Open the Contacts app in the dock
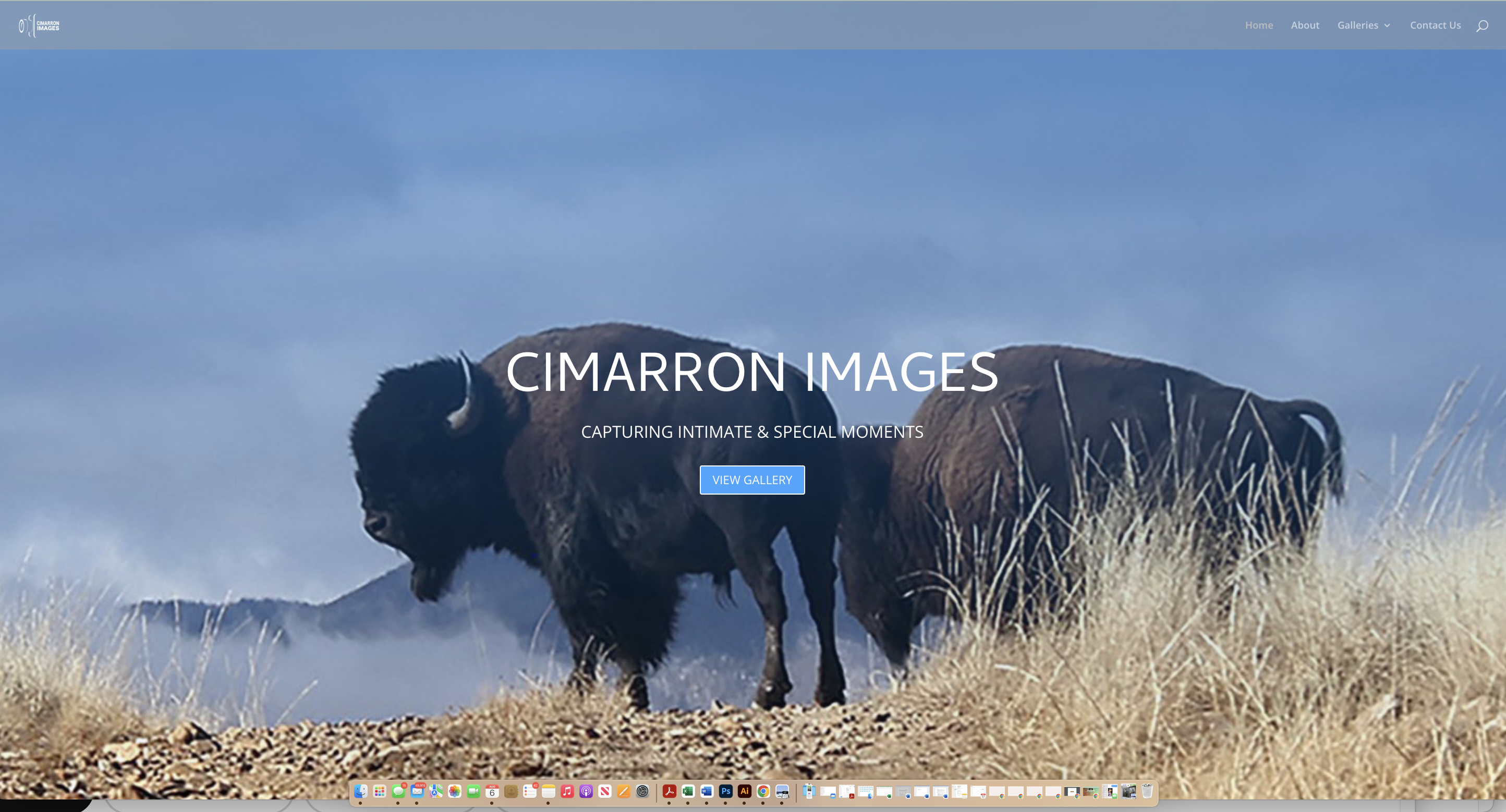The width and height of the screenshot is (1506, 812). coord(511,791)
